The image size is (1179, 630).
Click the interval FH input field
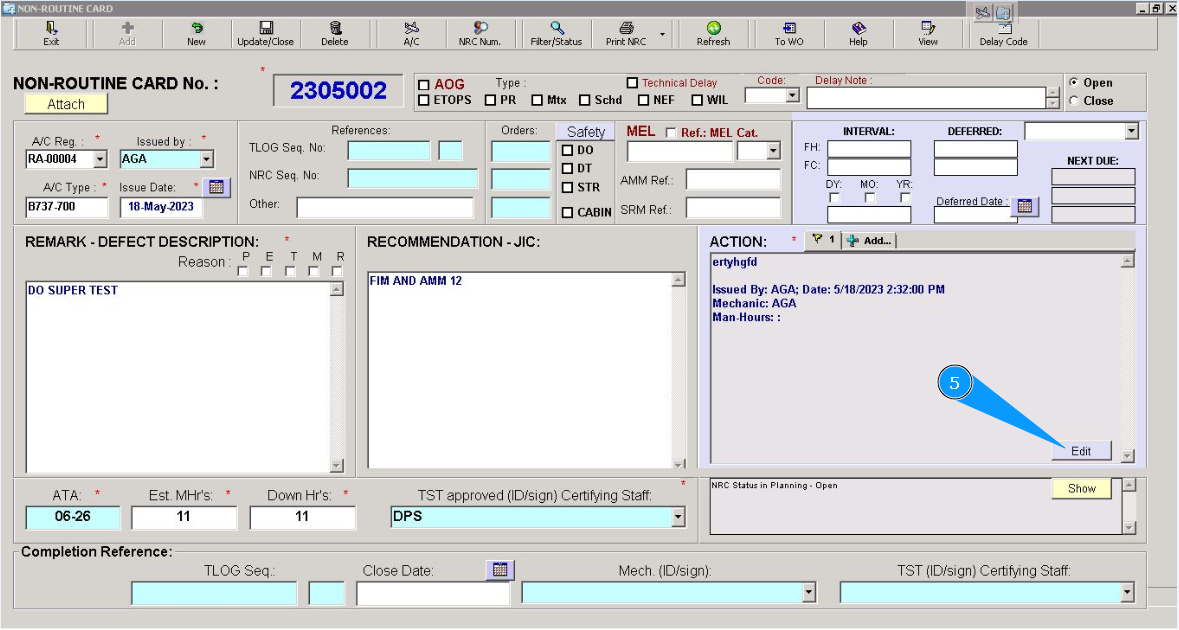(x=869, y=149)
